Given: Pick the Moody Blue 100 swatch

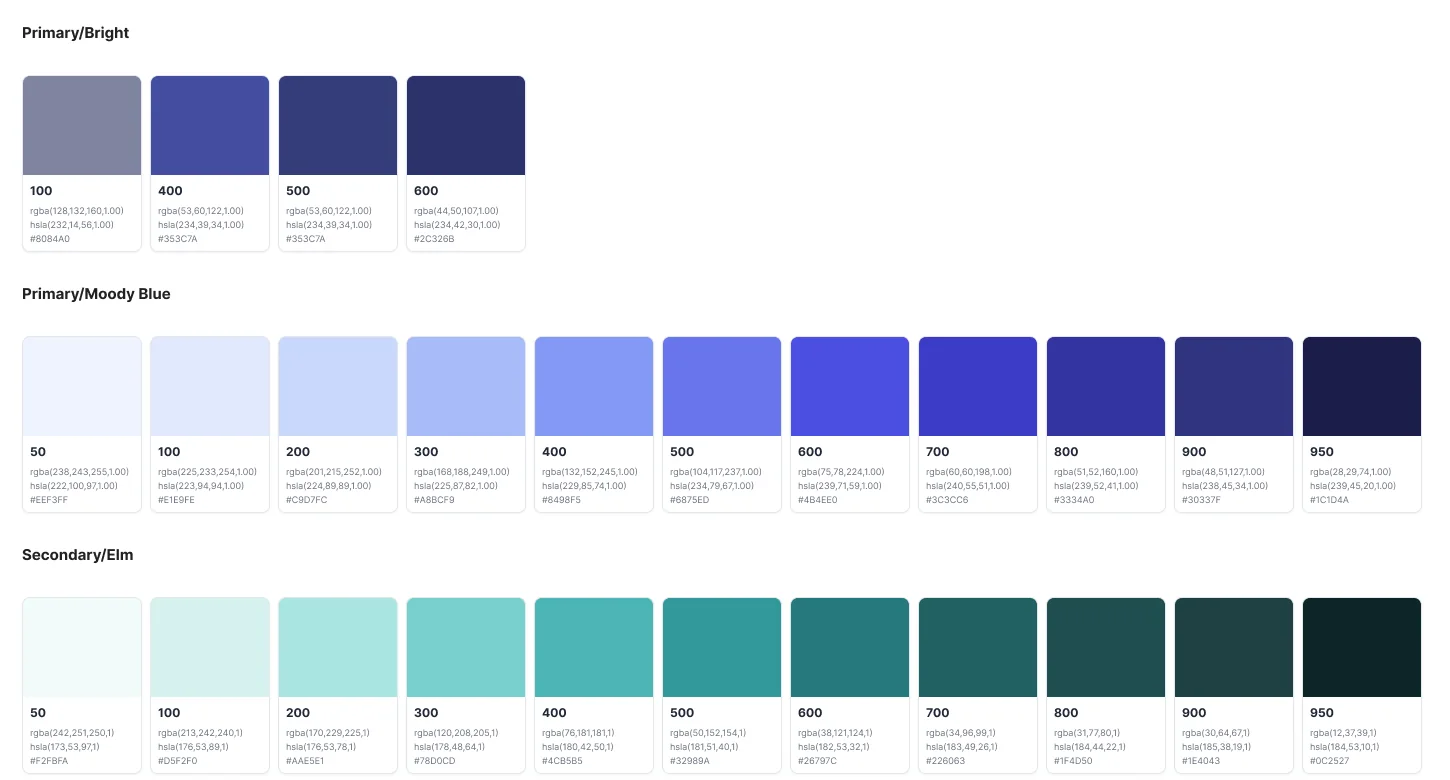Looking at the screenshot, I should pyautogui.click(x=210, y=386).
